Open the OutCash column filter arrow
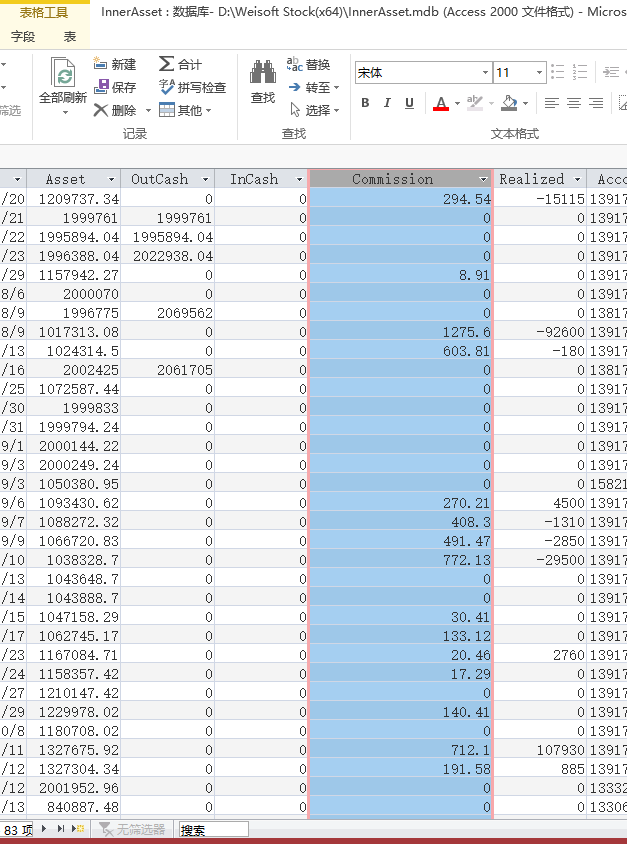Image resolution: width=627 pixels, height=844 pixels. pyautogui.click(x=205, y=179)
